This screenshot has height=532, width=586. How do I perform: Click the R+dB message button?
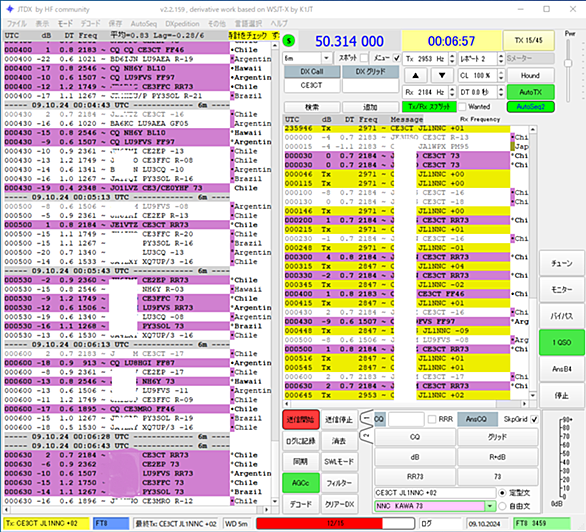(497, 457)
